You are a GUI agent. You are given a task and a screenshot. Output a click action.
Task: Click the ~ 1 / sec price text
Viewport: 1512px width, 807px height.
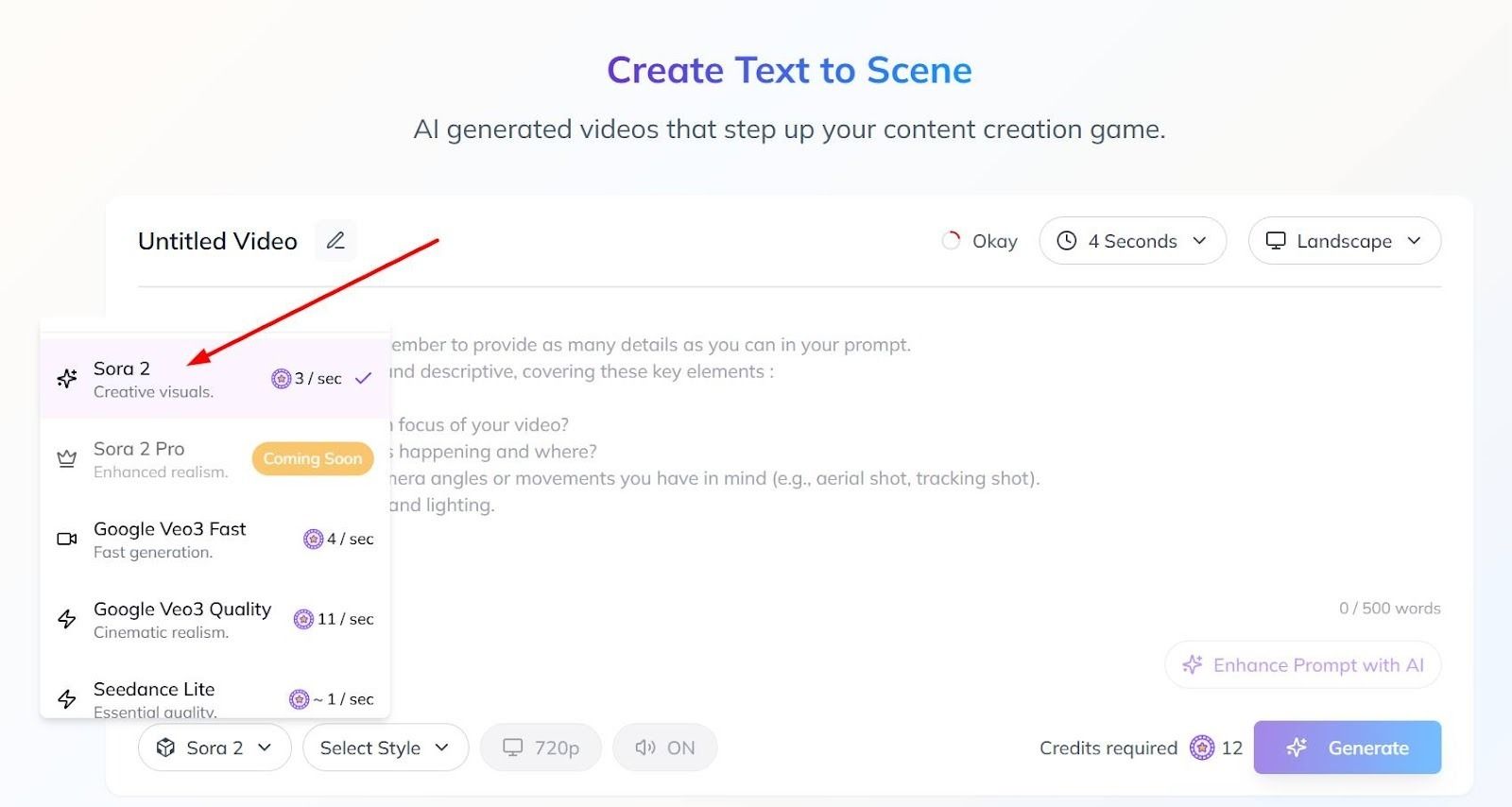344,699
